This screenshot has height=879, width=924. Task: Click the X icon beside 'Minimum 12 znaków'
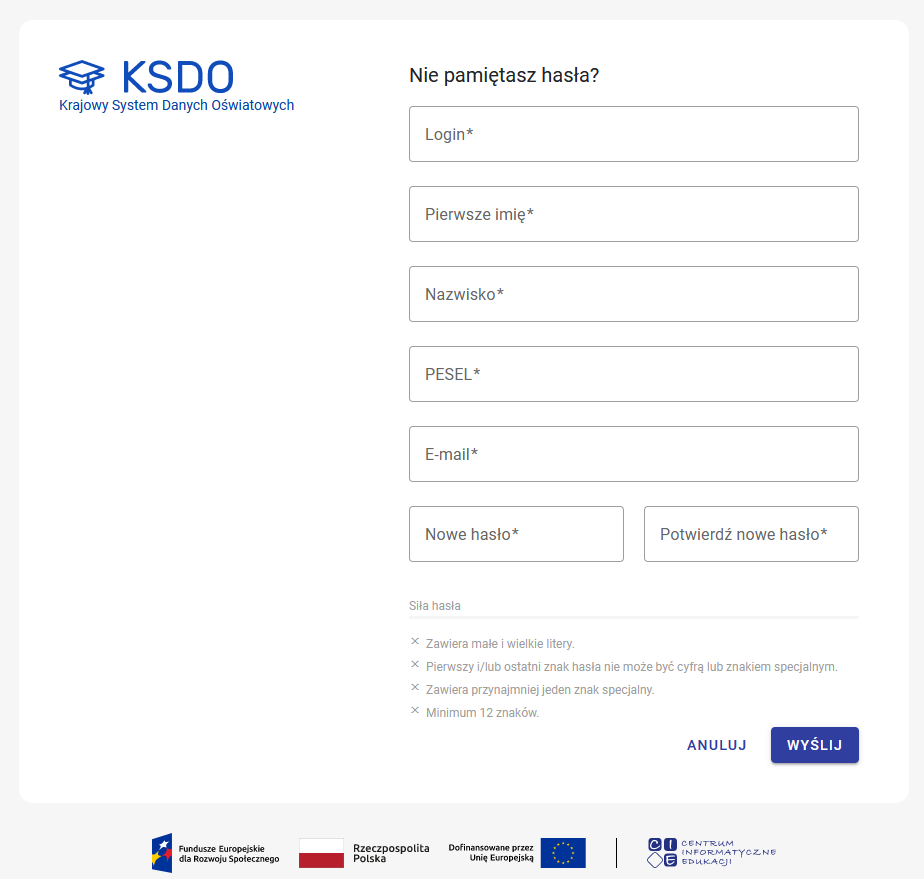click(415, 711)
